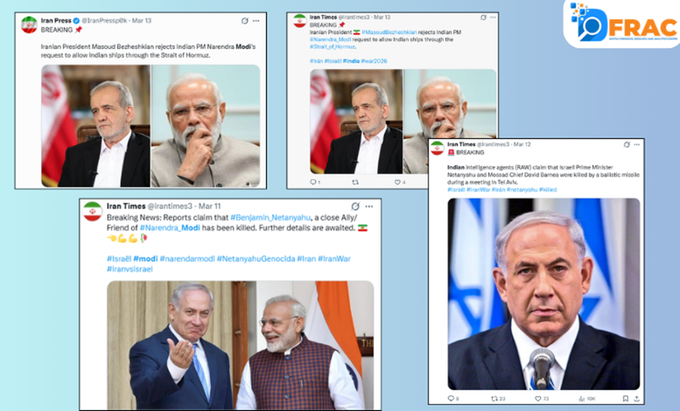Open the #MasoudBezheshkian hashtag

(389, 32)
